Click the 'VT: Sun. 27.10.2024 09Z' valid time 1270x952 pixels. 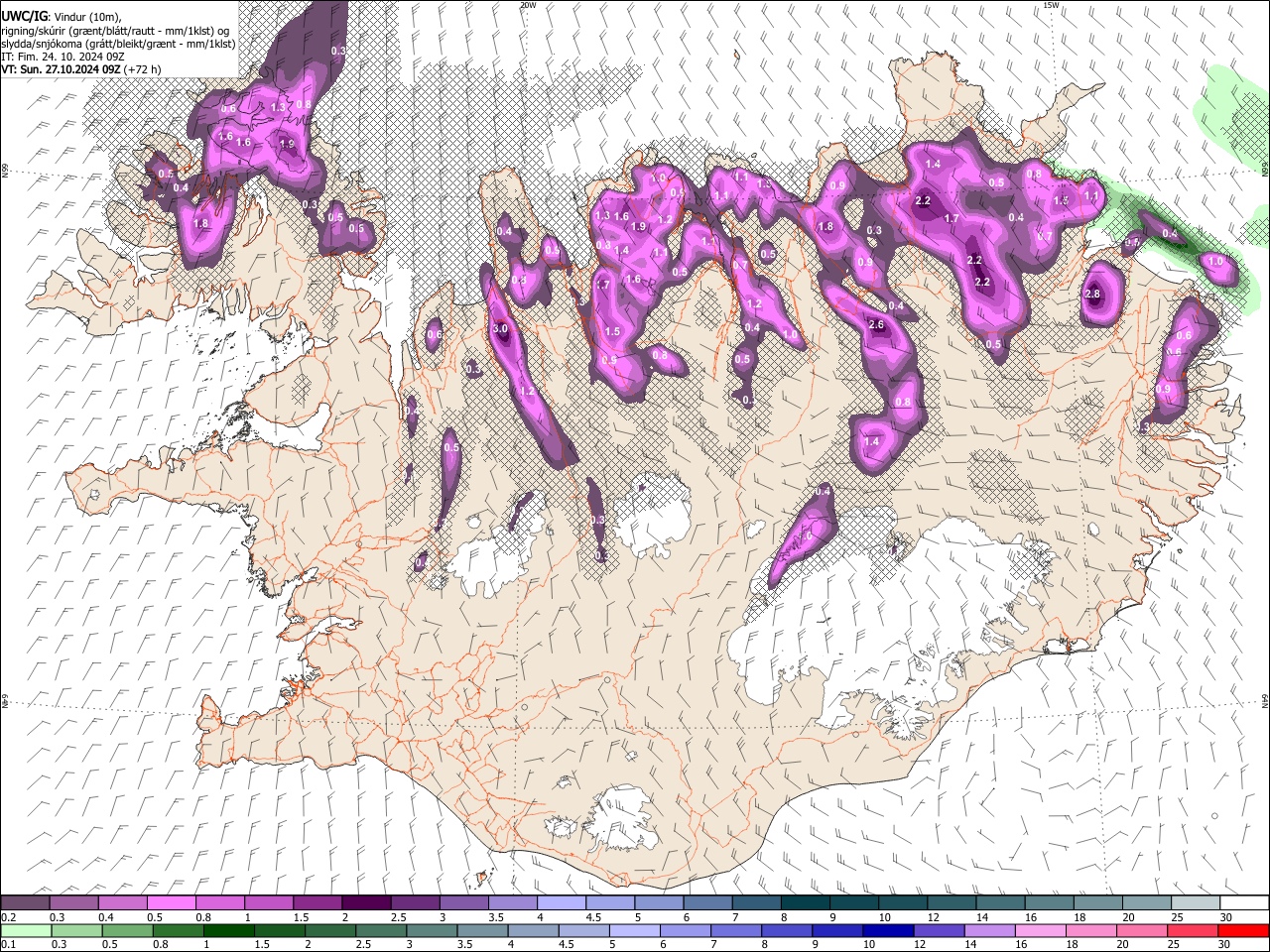click(62, 69)
